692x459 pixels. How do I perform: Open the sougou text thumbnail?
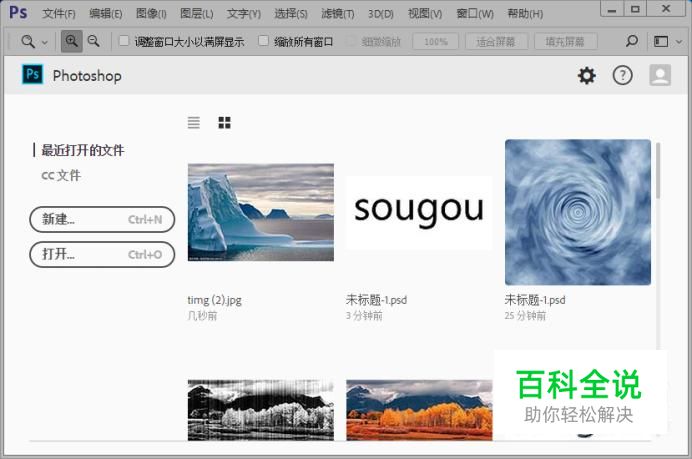[x=419, y=213]
